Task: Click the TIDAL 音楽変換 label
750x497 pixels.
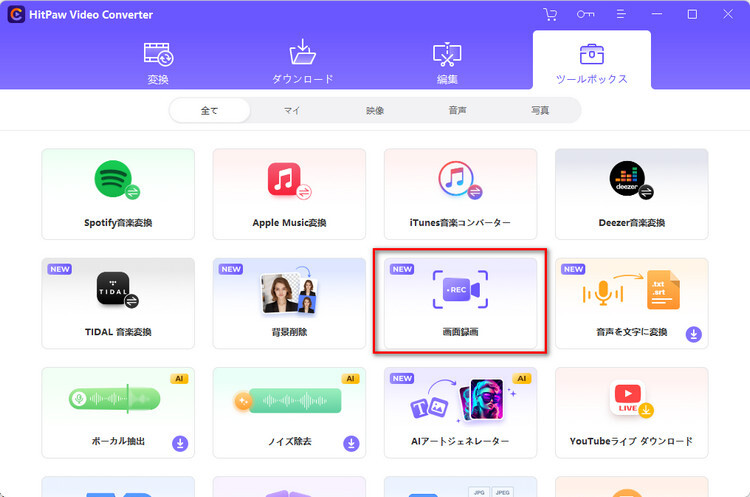Action: [118, 331]
